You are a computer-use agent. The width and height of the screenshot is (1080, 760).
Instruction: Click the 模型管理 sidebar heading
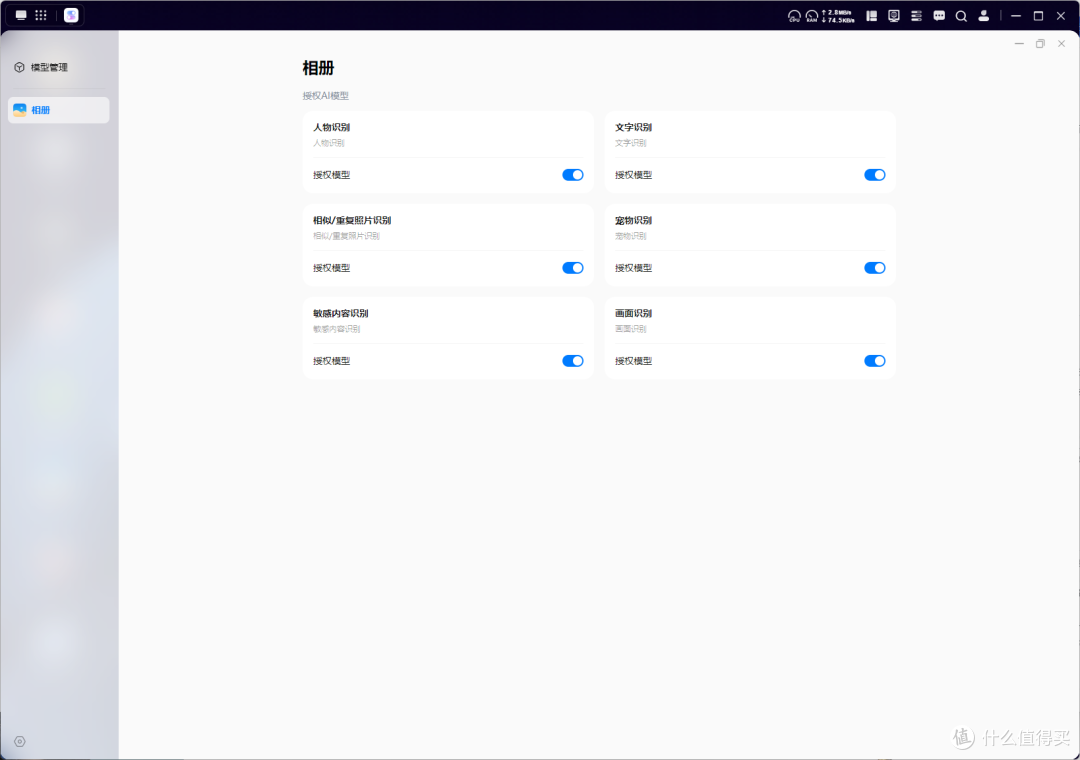tap(49, 67)
